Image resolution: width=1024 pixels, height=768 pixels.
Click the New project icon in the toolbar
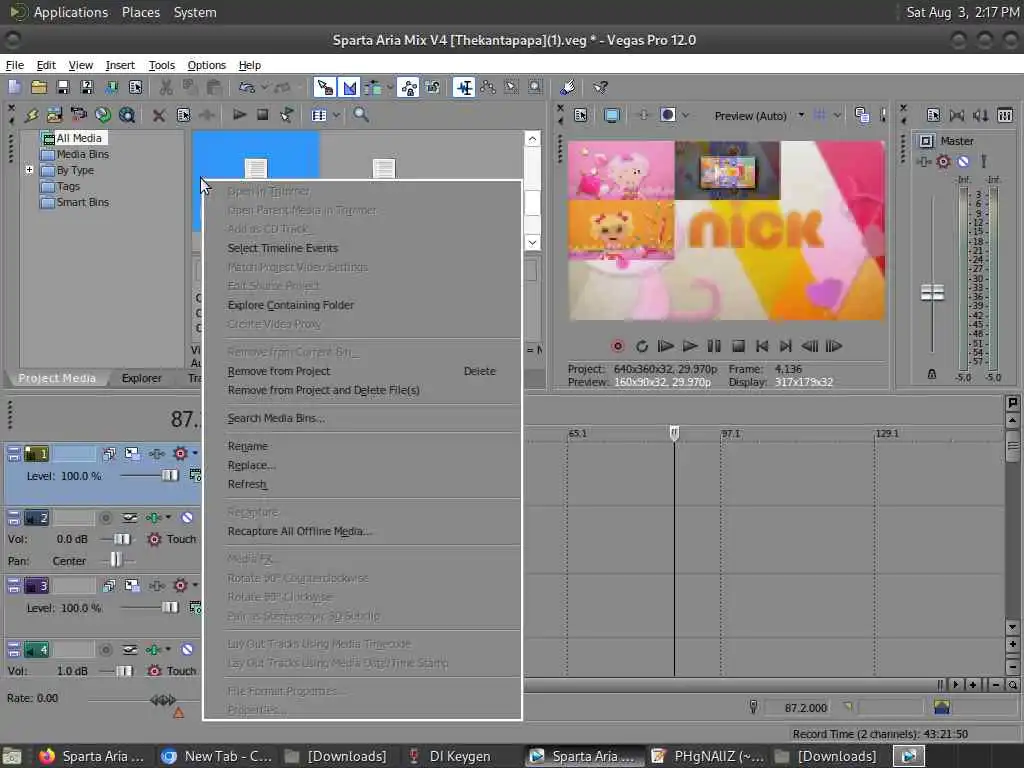pos(14,87)
